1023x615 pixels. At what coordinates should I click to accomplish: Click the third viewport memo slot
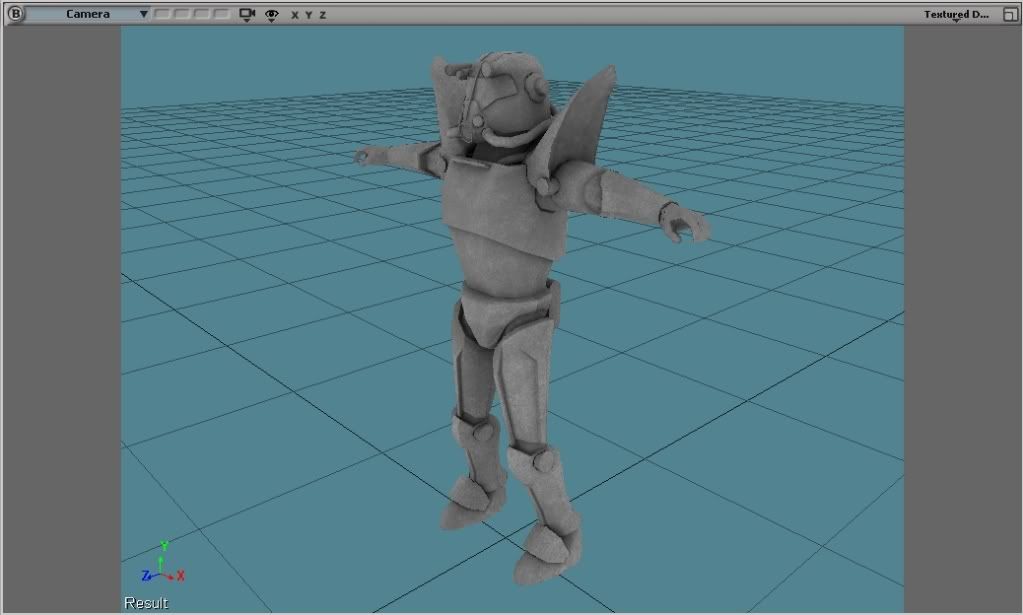coord(202,14)
